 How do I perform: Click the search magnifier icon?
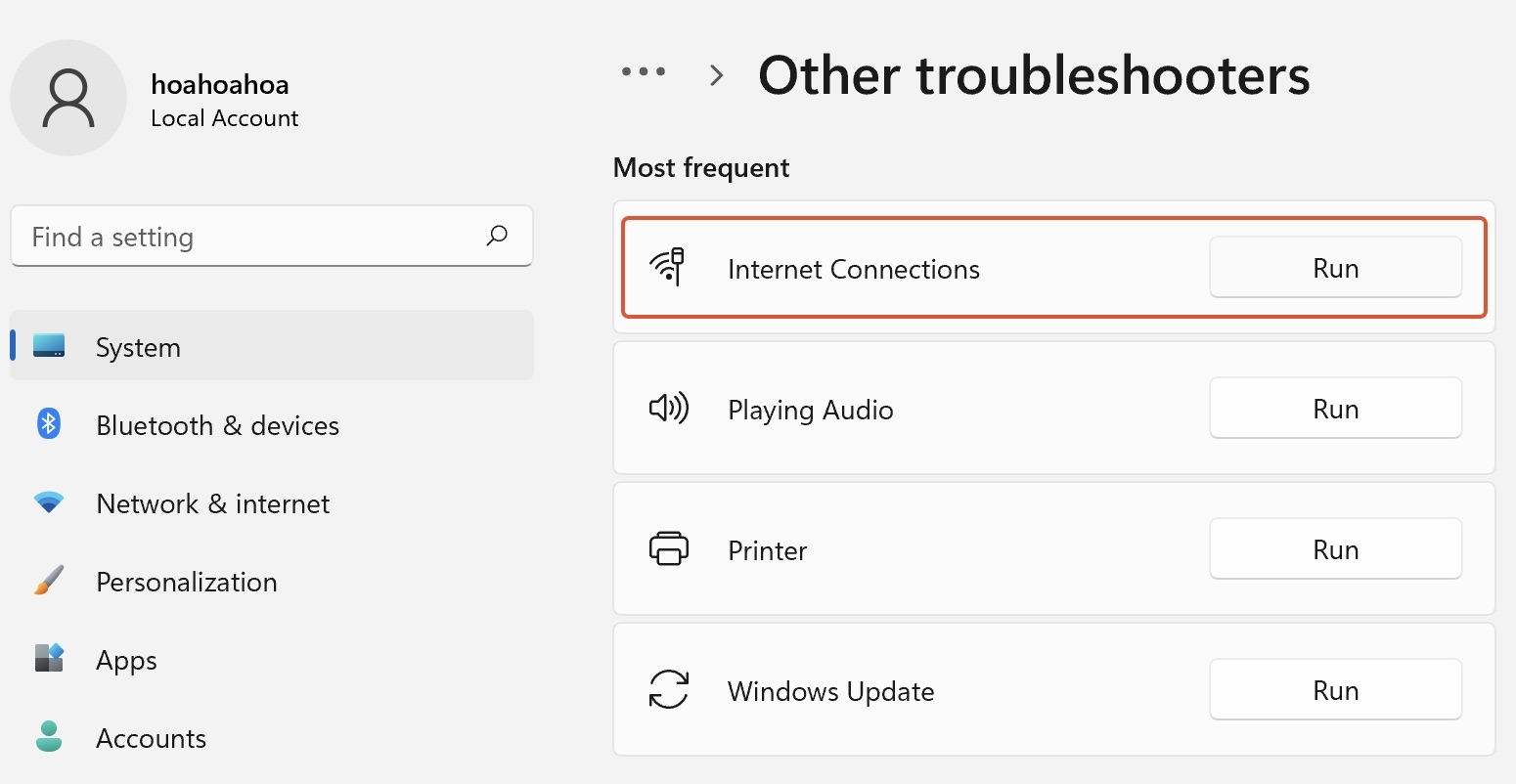(497, 236)
